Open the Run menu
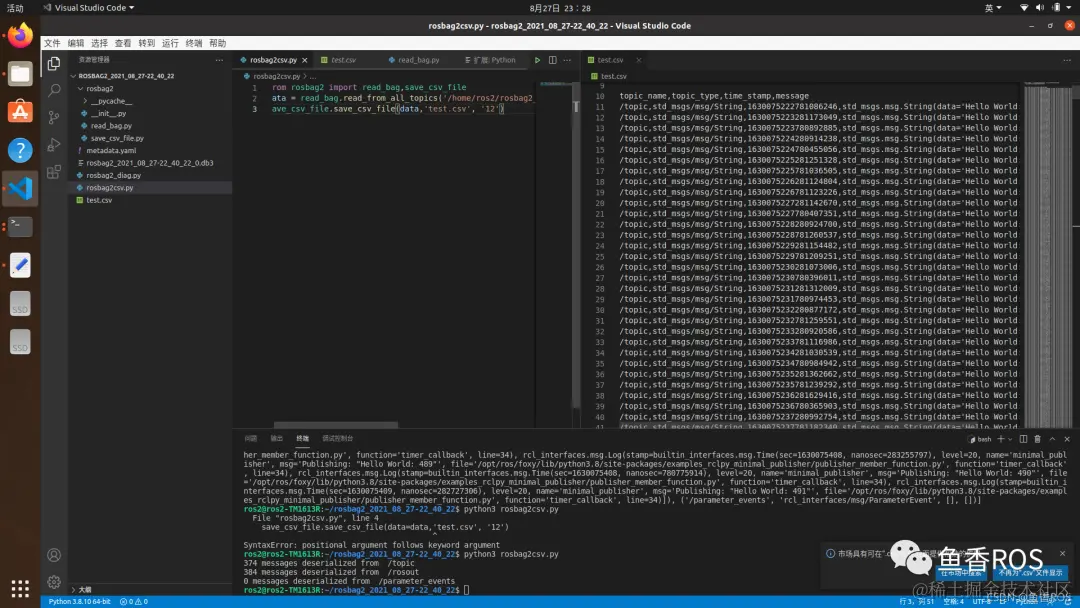The height and width of the screenshot is (608, 1080). point(170,43)
